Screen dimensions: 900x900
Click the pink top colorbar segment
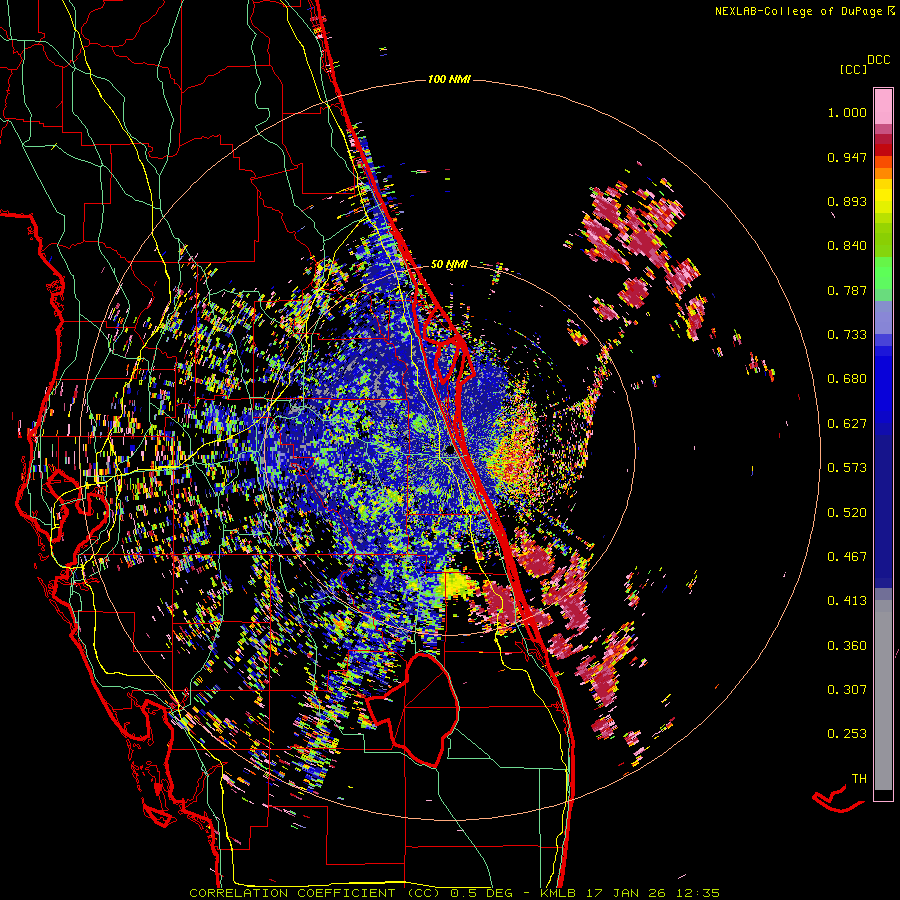click(x=883, y=107)
